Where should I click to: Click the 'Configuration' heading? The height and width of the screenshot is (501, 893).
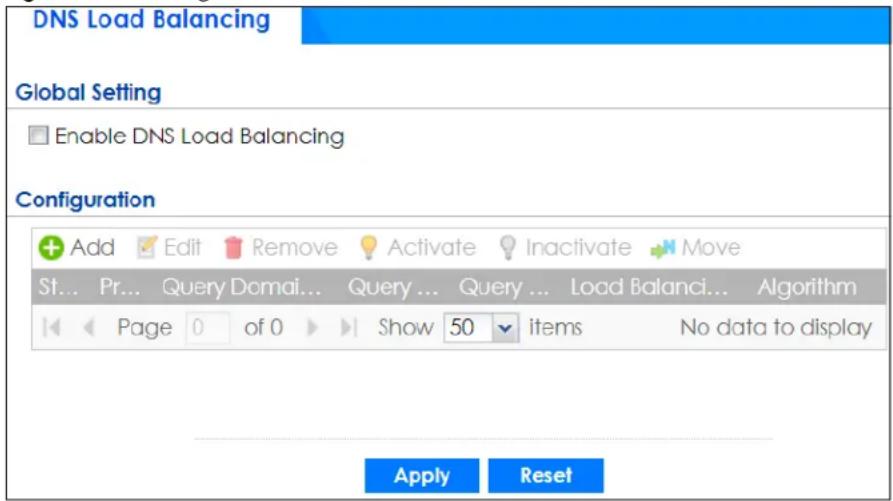coord(85,200)
